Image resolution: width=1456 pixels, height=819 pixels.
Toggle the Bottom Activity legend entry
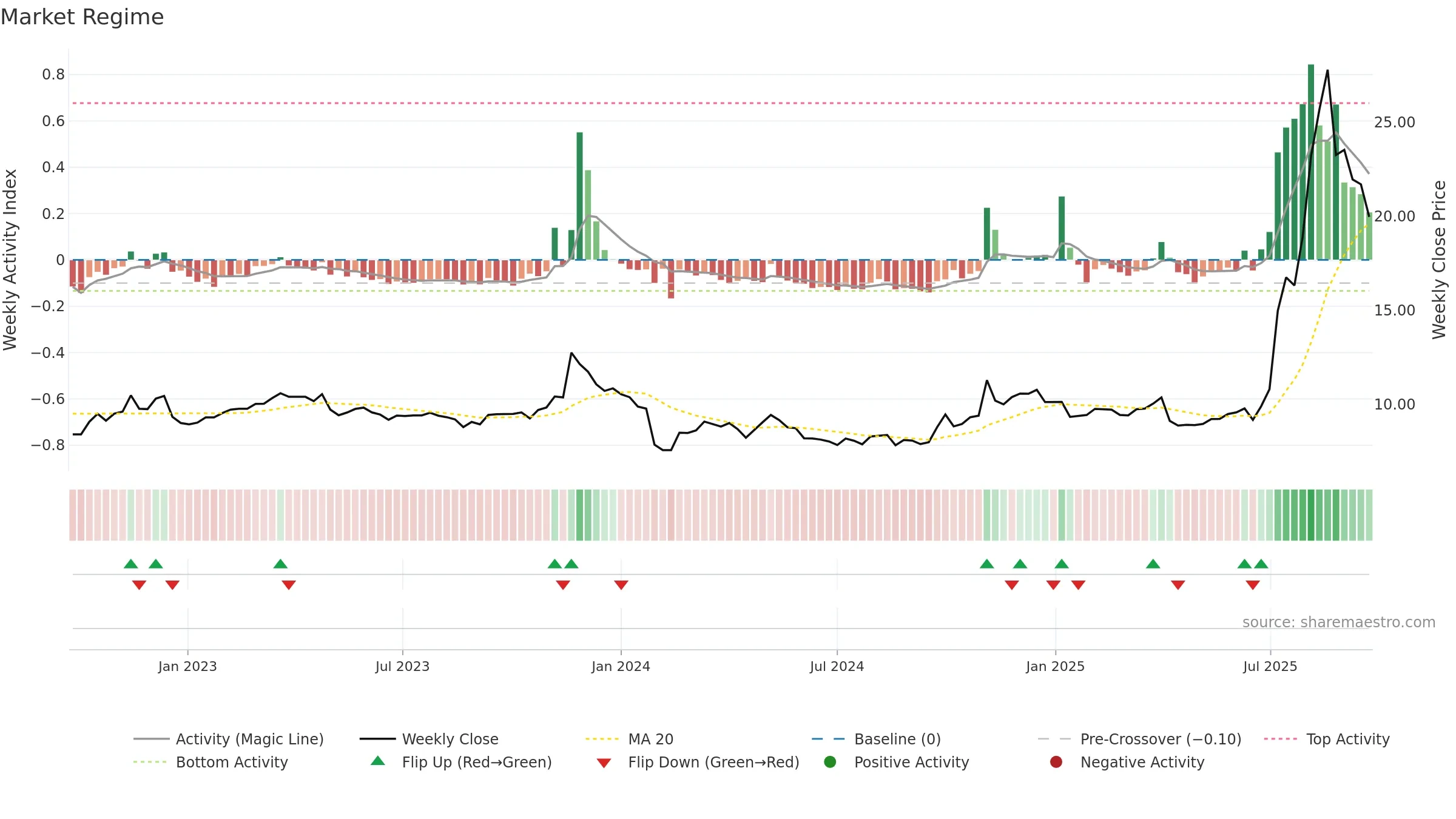click(211, 762)
